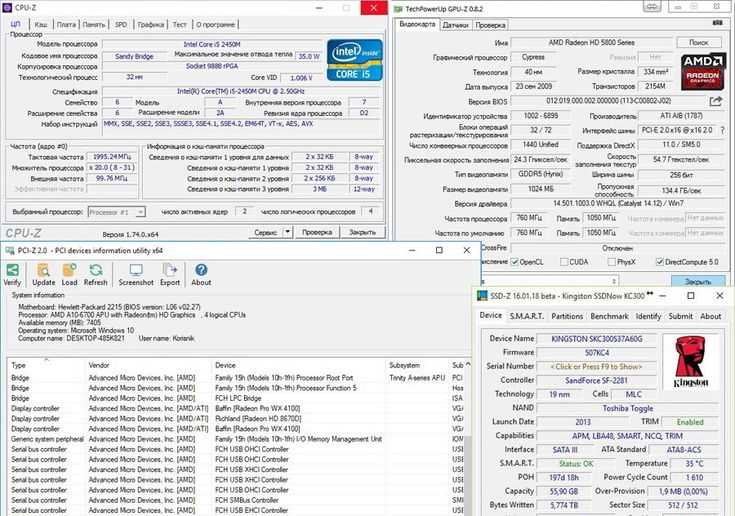Open the S.M.A.R.T. tab in SSD-Z

pos(526,316)
